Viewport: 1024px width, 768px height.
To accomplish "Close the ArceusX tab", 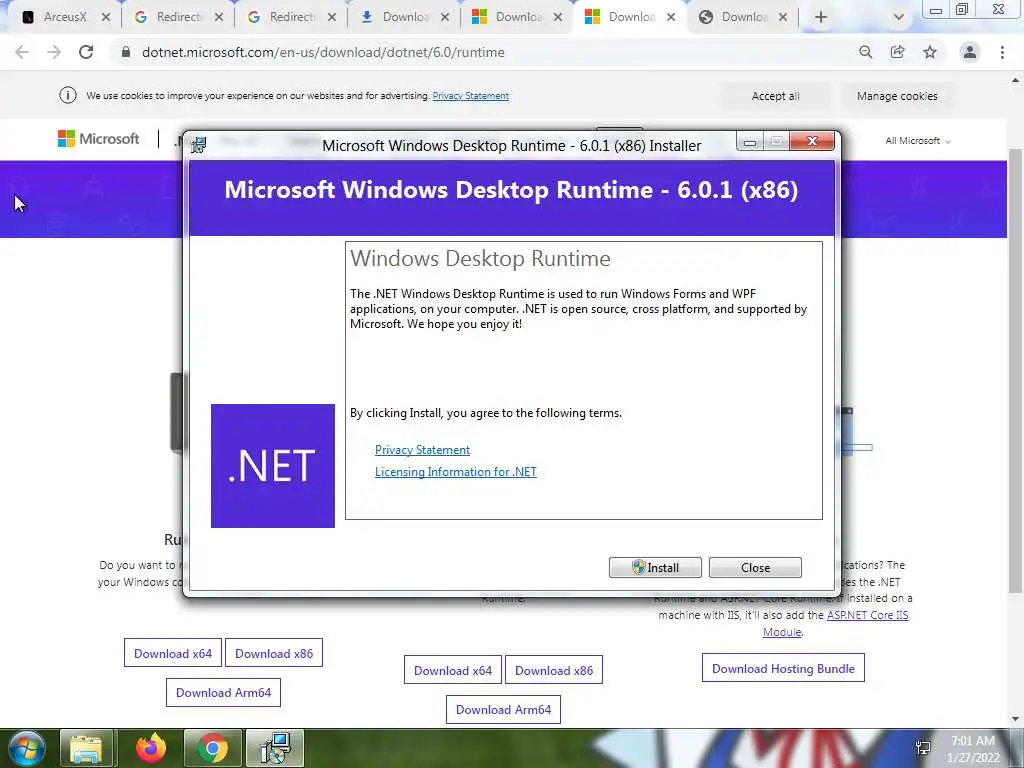I will [106, 18].
